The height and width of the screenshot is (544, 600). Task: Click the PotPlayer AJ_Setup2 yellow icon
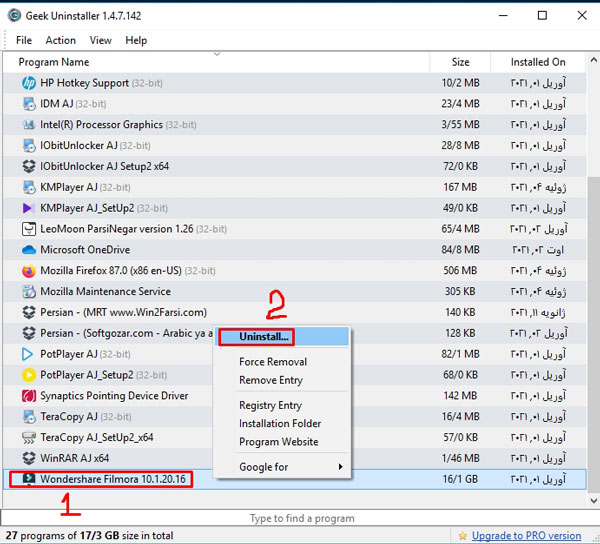[29, 375]
